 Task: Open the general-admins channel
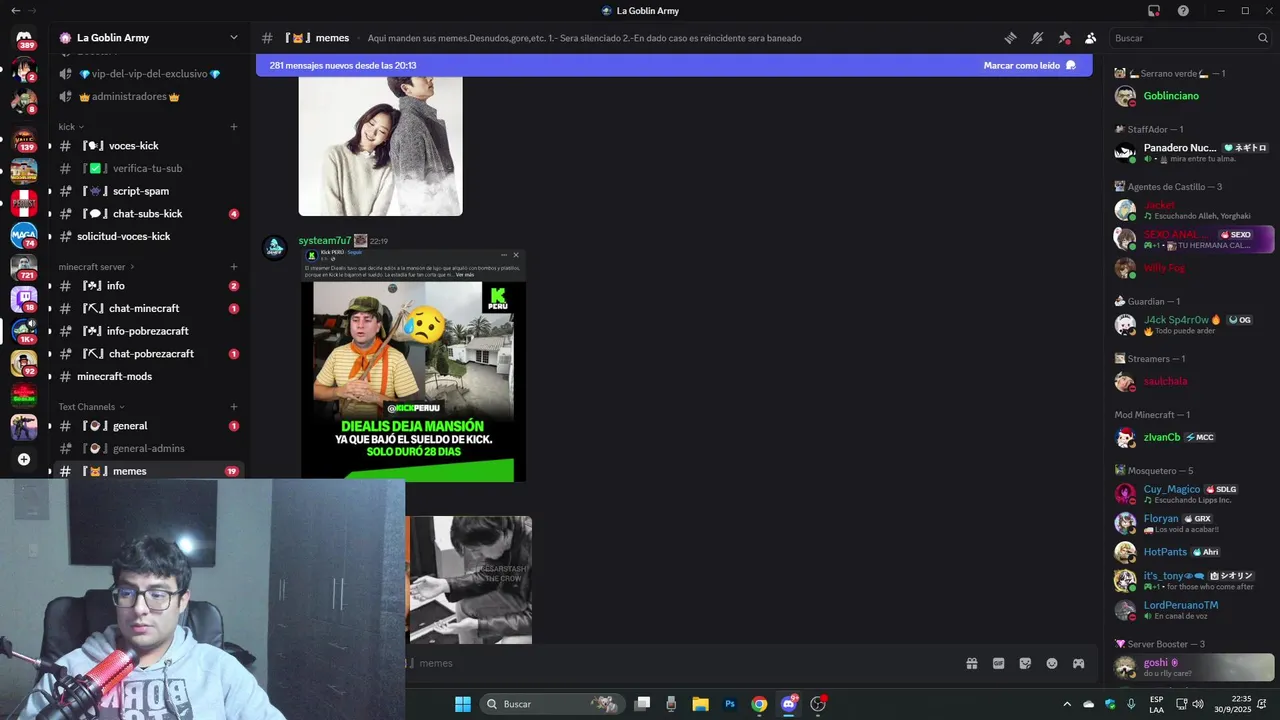point(149,448)
